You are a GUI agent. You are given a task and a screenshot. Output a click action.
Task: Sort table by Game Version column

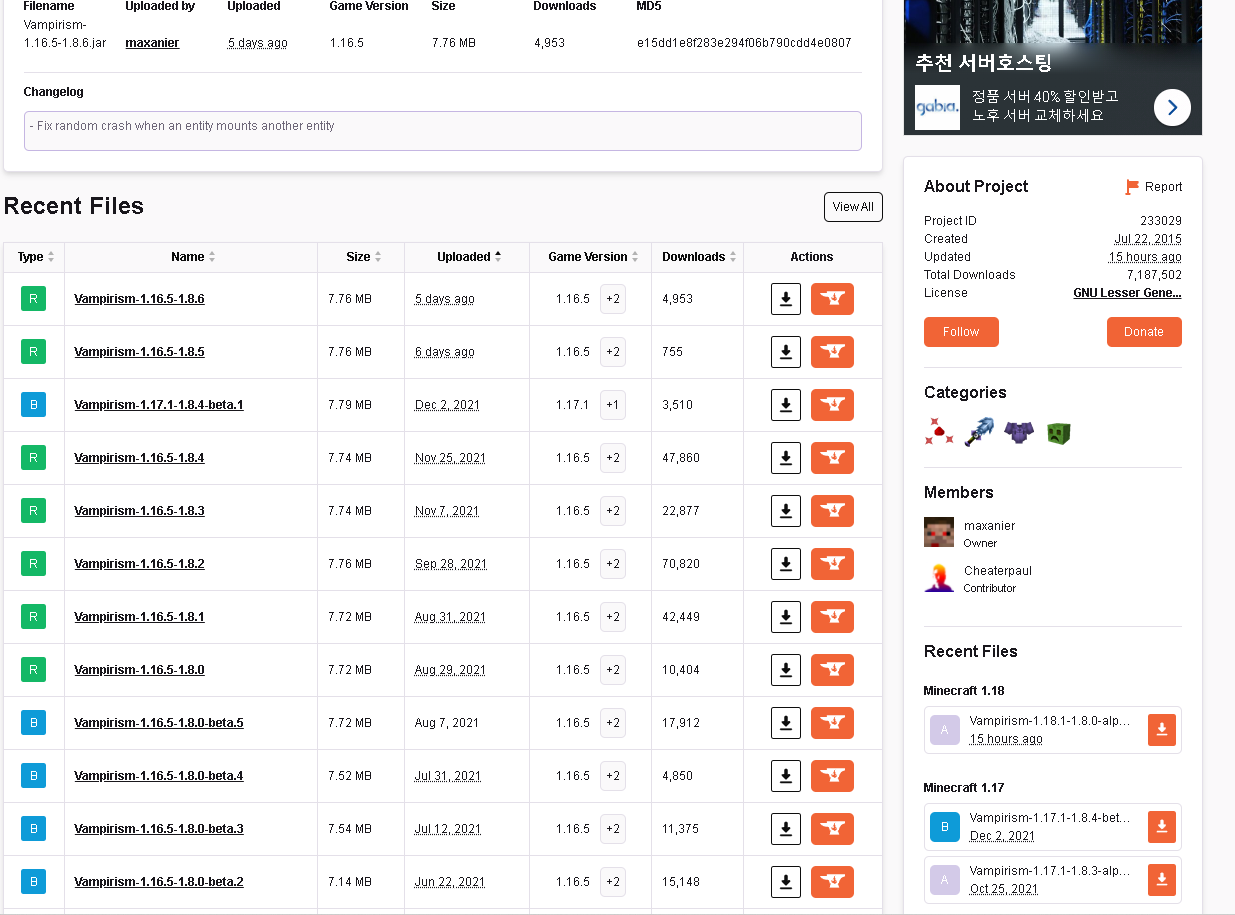point(591,257)
